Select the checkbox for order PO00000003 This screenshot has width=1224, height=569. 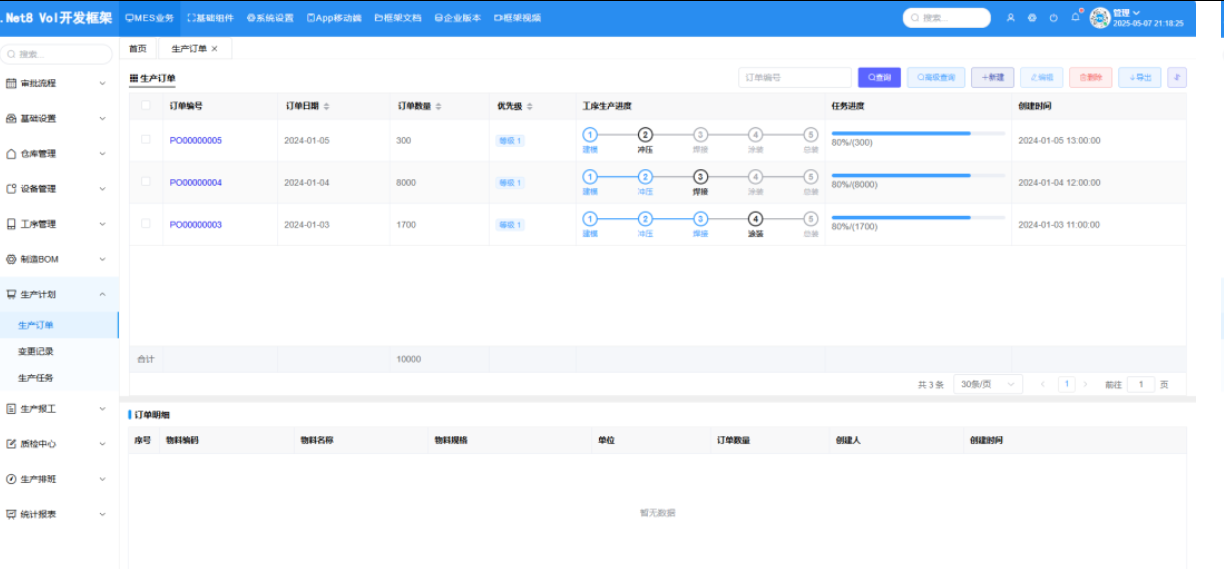click(x=146, y=224)
